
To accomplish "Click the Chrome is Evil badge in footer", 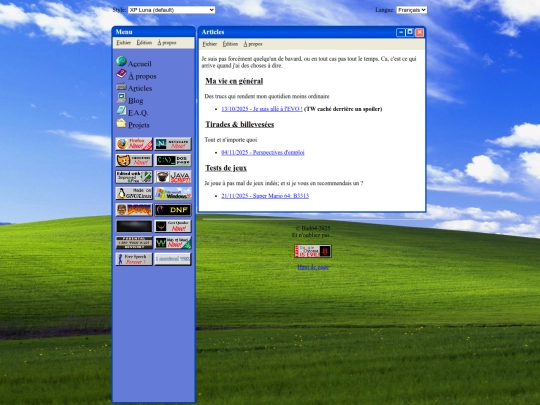I will 313,251.
